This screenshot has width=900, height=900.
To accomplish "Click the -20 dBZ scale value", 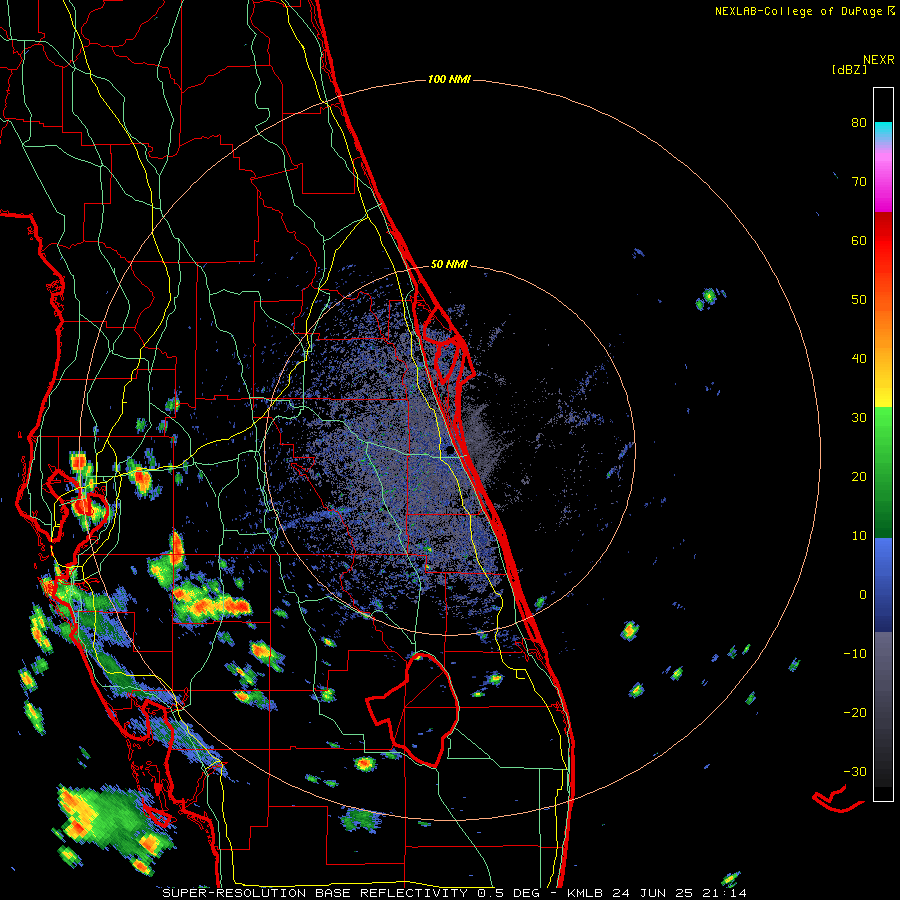I will [x=855, y=713].
